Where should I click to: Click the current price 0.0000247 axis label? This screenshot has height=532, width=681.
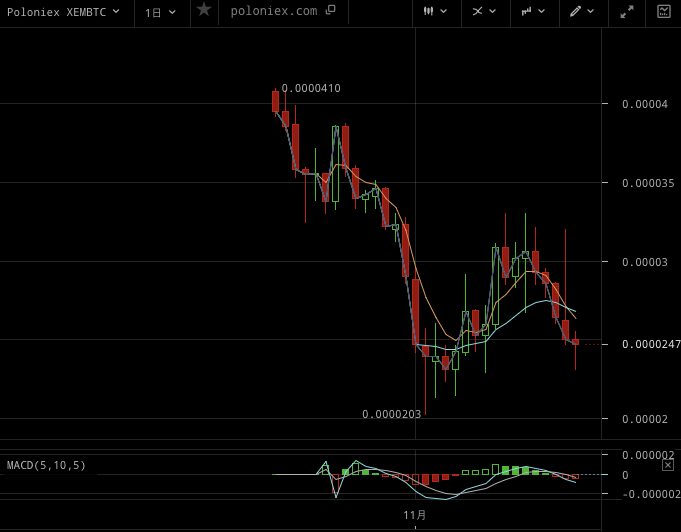[x=651, y=344]
